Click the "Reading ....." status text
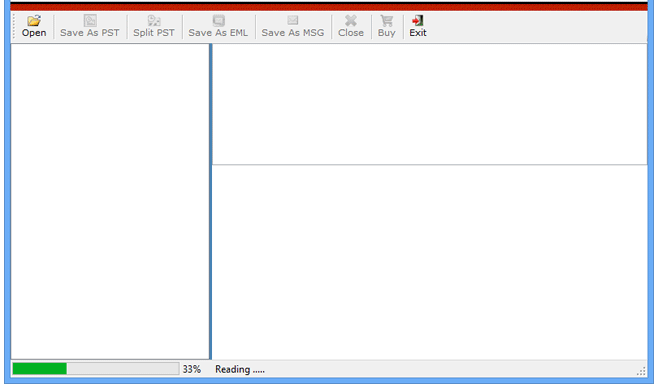This screenshot has width=655, height=386. pos(240,369)
